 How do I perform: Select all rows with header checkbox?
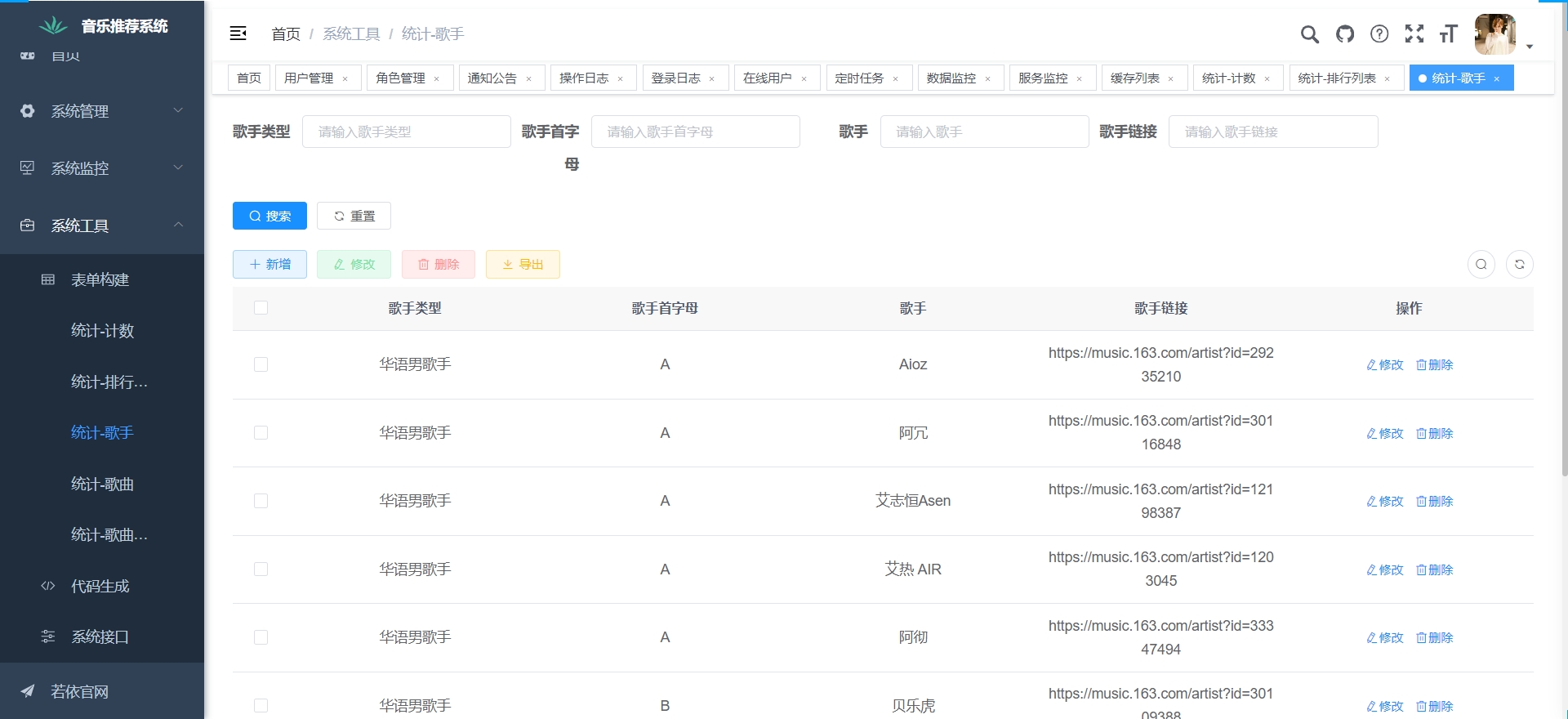tap(261, 308)
